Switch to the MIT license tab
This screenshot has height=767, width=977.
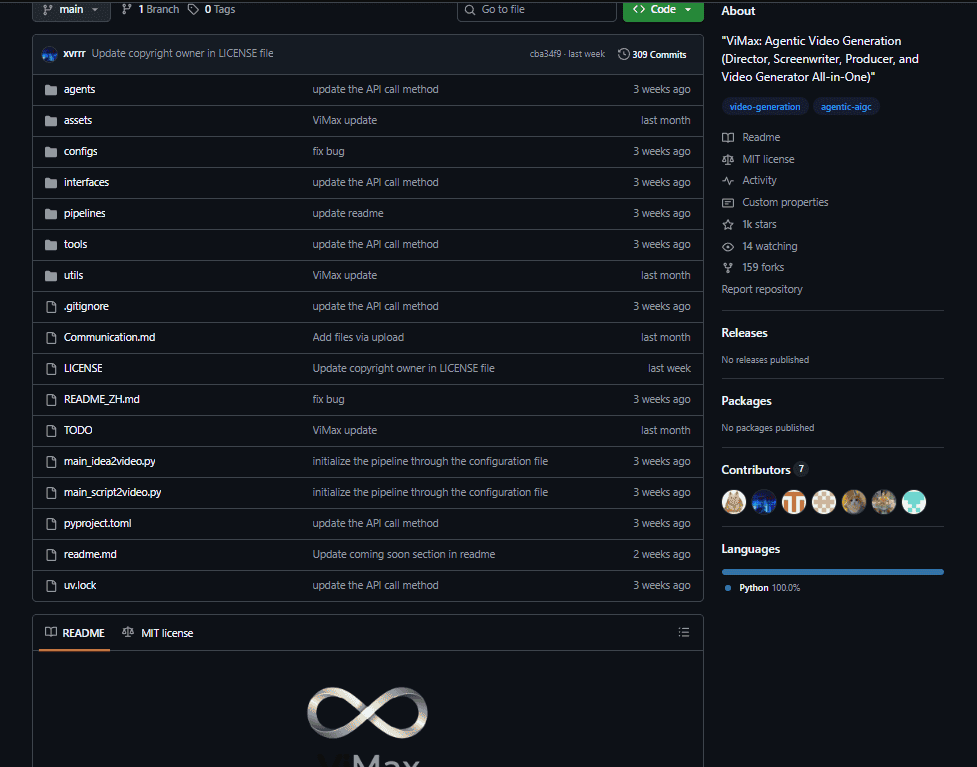[158, 633]
